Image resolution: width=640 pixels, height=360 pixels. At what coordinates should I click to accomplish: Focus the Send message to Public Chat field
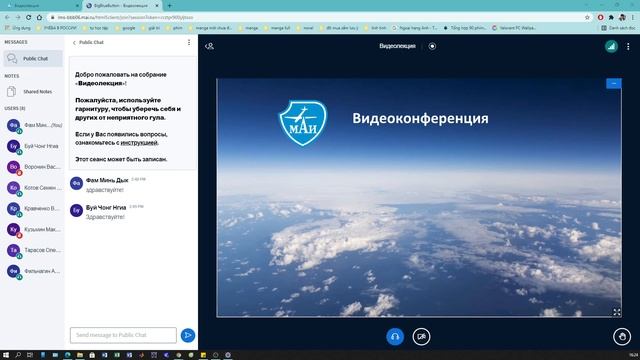point(123,335)
